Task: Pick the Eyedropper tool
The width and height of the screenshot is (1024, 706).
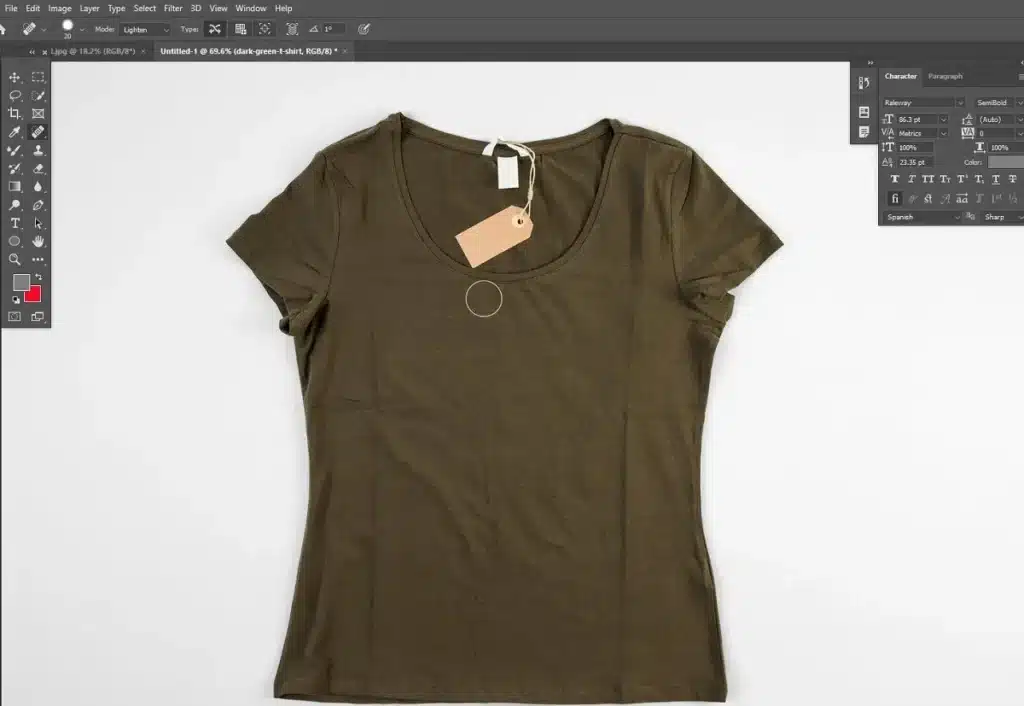Action: pyautogui.click(x=15, y=132)
